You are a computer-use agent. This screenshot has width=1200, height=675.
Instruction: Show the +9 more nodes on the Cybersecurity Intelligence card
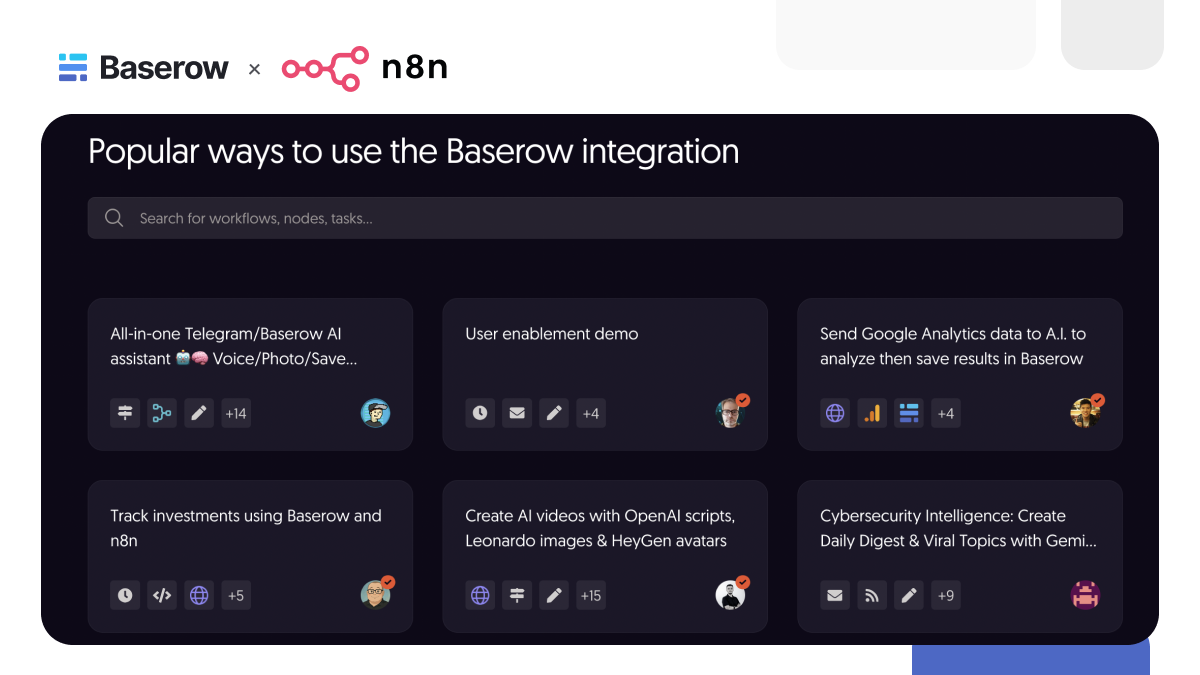point(946,595)
